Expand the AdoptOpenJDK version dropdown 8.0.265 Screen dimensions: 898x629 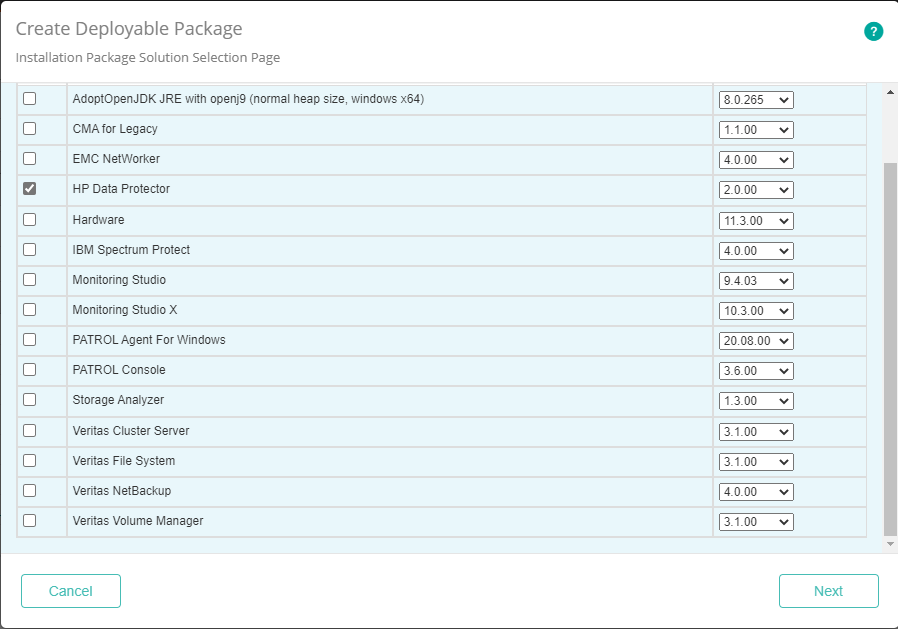point(756,100)
